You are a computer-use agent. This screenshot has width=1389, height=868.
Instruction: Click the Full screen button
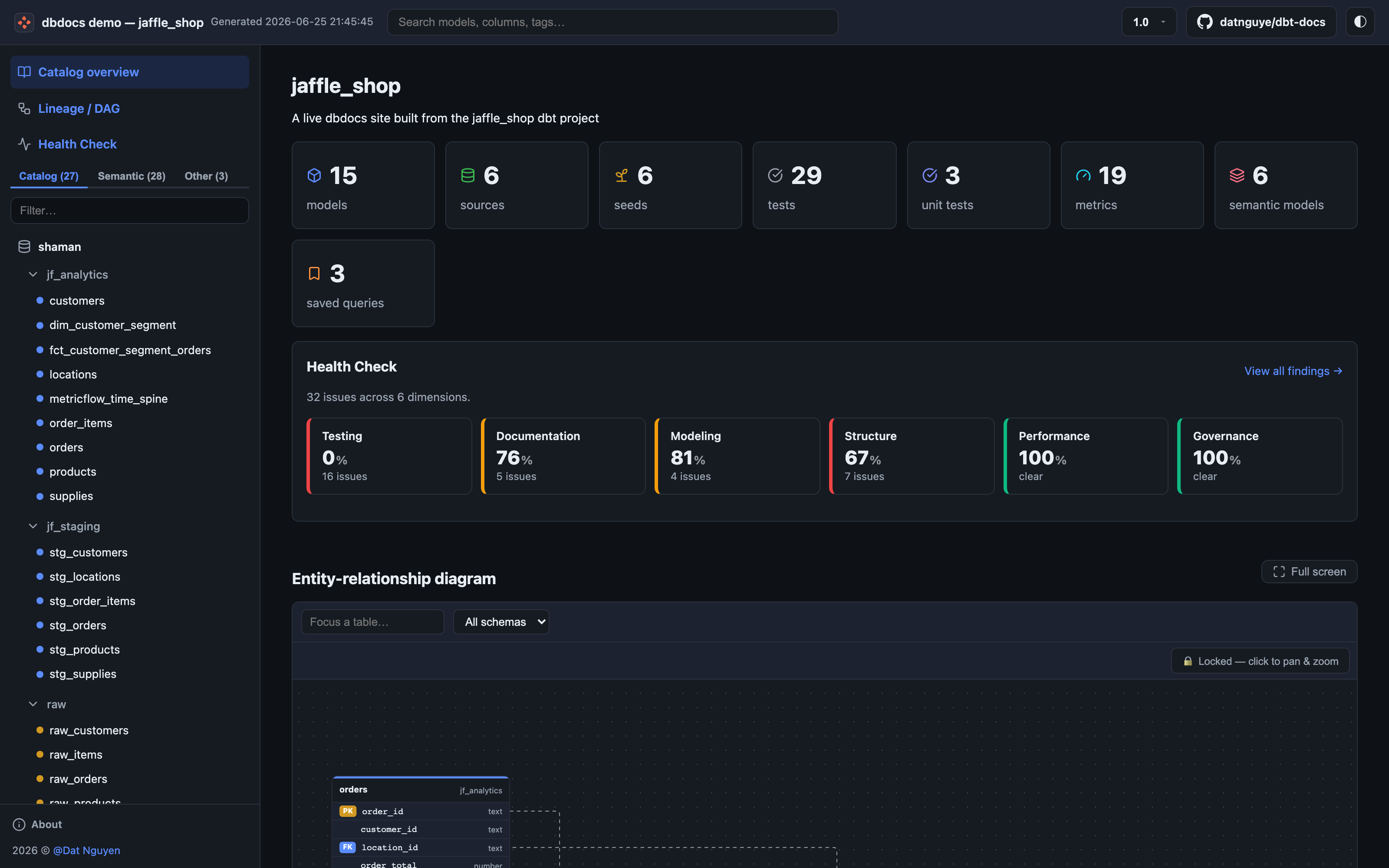click(x=1309, y=571)
